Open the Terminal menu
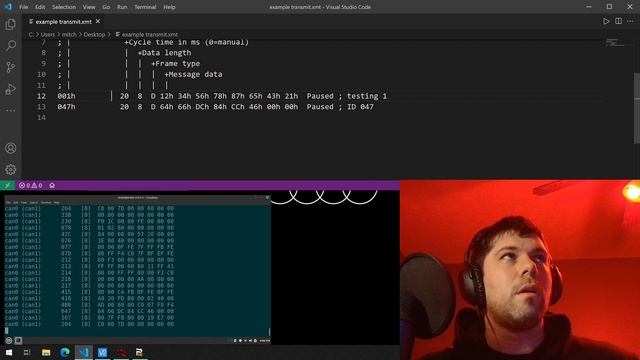 click(145, 7)
